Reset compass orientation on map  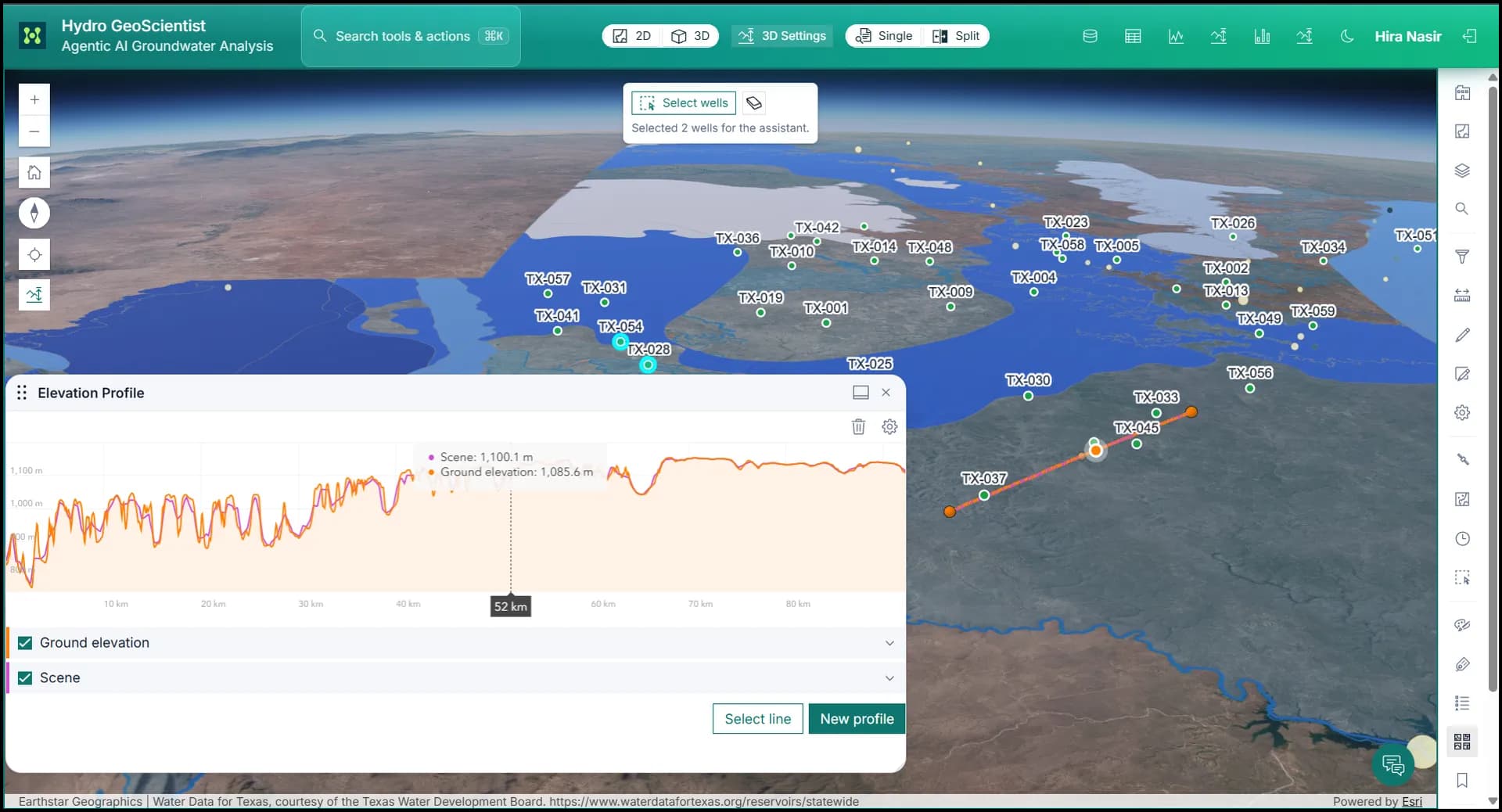click(34, 213)
